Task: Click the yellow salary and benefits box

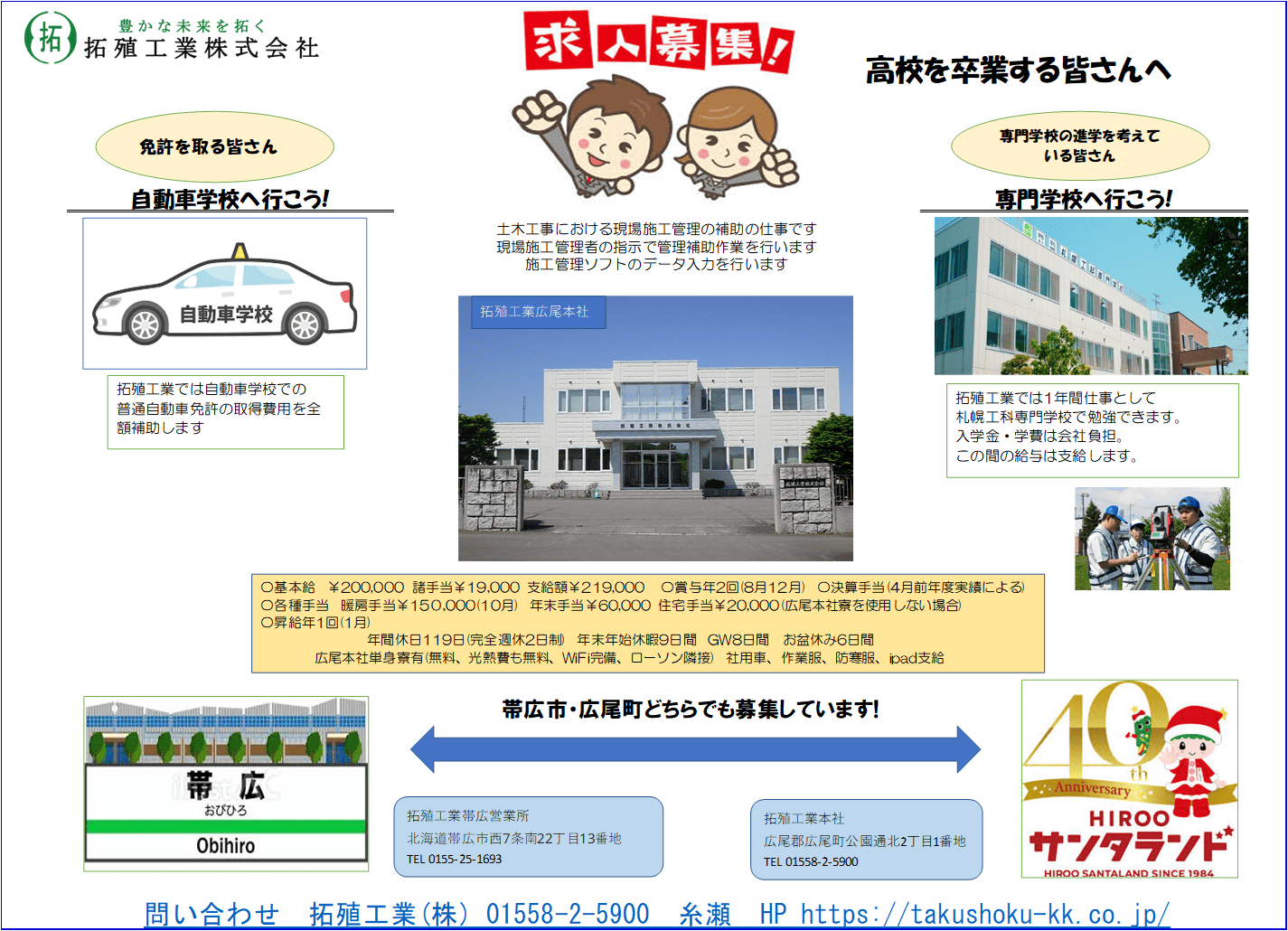Action: coord(647,623)
